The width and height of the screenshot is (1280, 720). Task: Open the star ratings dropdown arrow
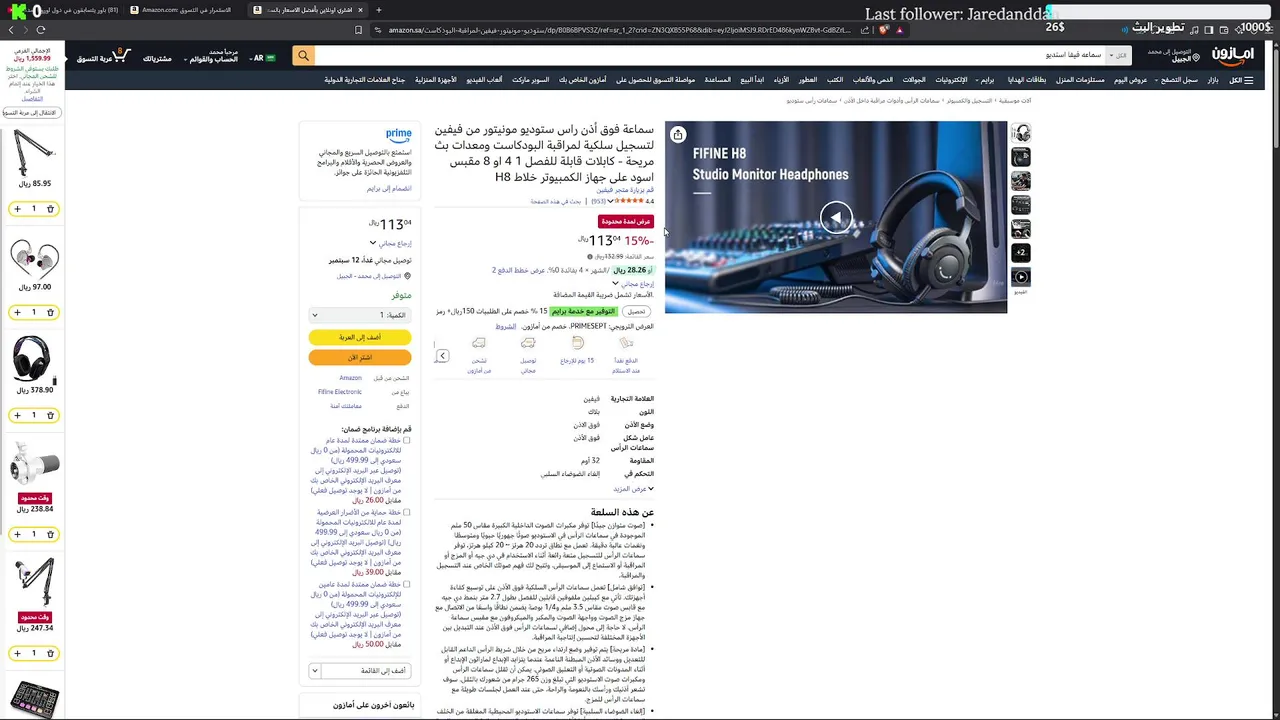pos(612,201)
